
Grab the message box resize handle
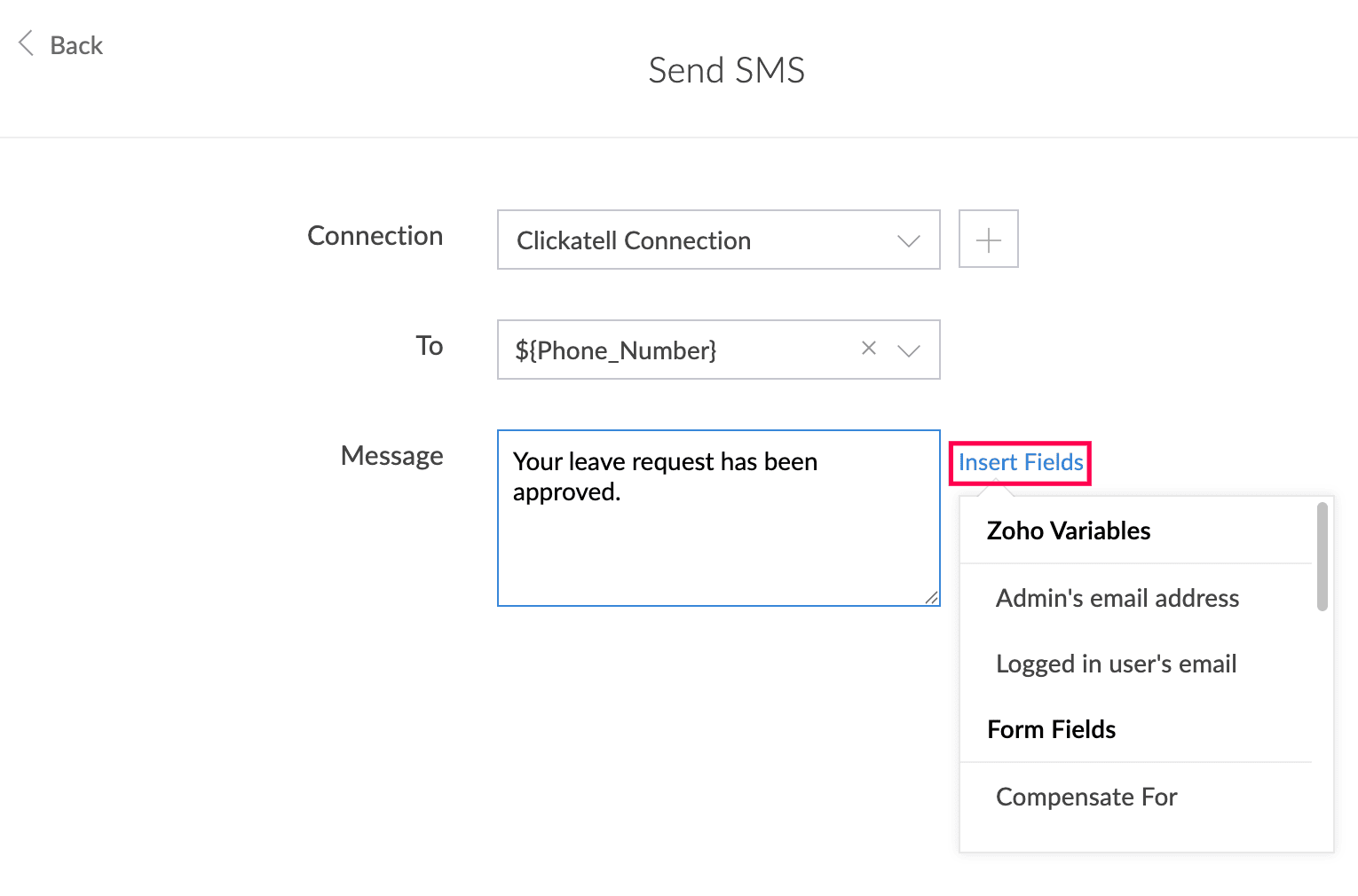(x=931, y=598)
